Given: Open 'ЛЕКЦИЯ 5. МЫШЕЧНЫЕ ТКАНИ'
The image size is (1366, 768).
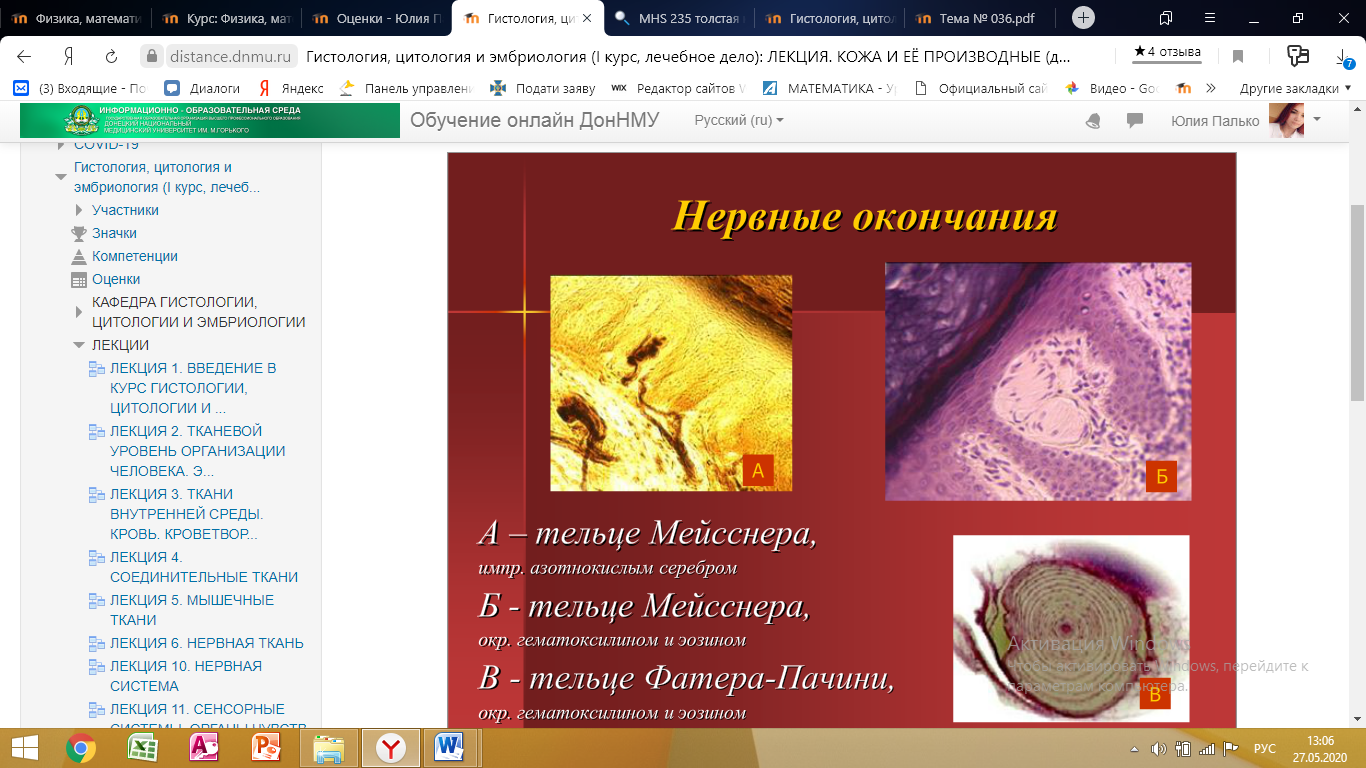Looking at the screenshot, I should (x=192, y=610).
